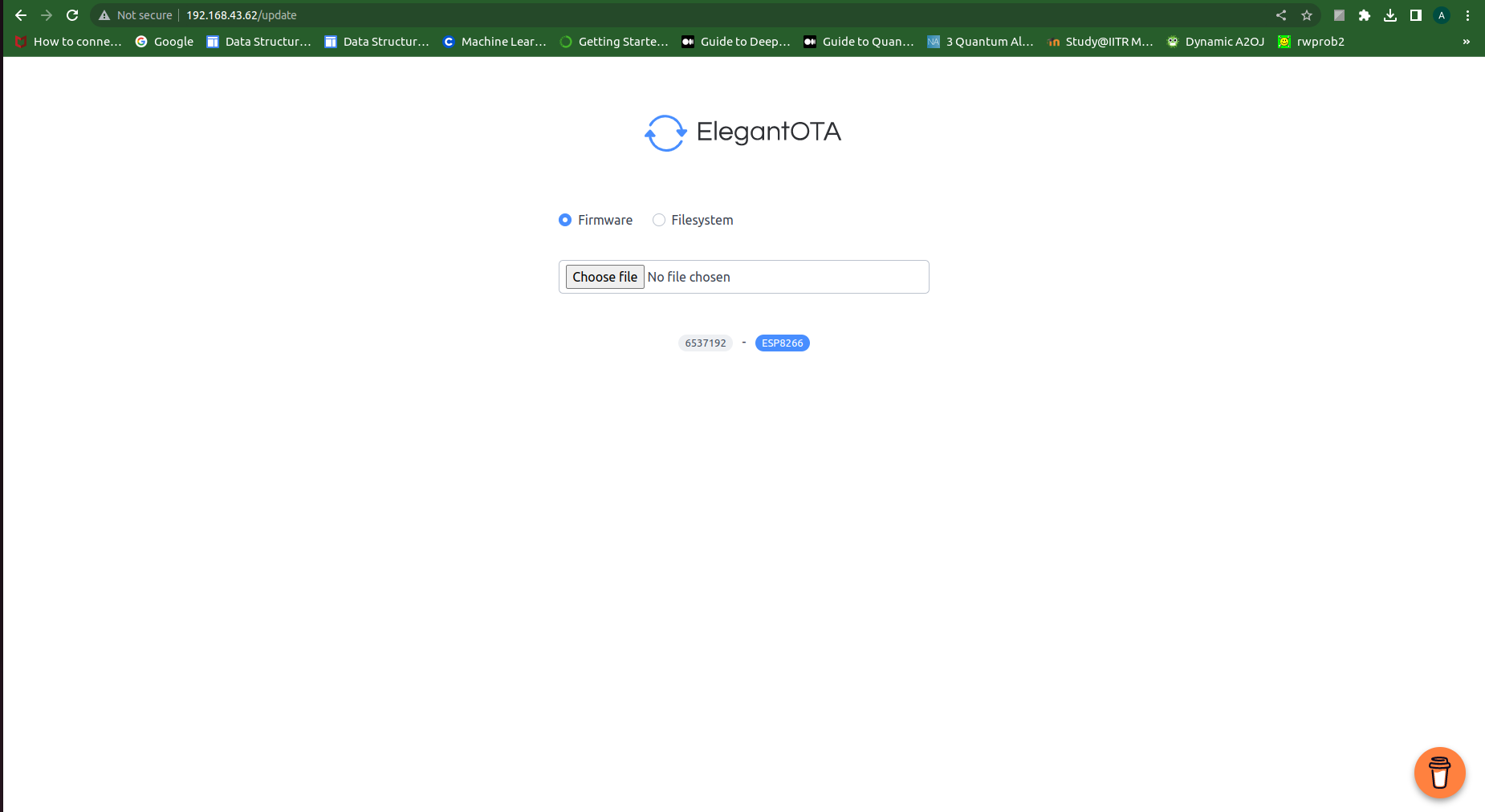Click the 6537192 badge
The image size is (1485, 812).
click(706, 343)
